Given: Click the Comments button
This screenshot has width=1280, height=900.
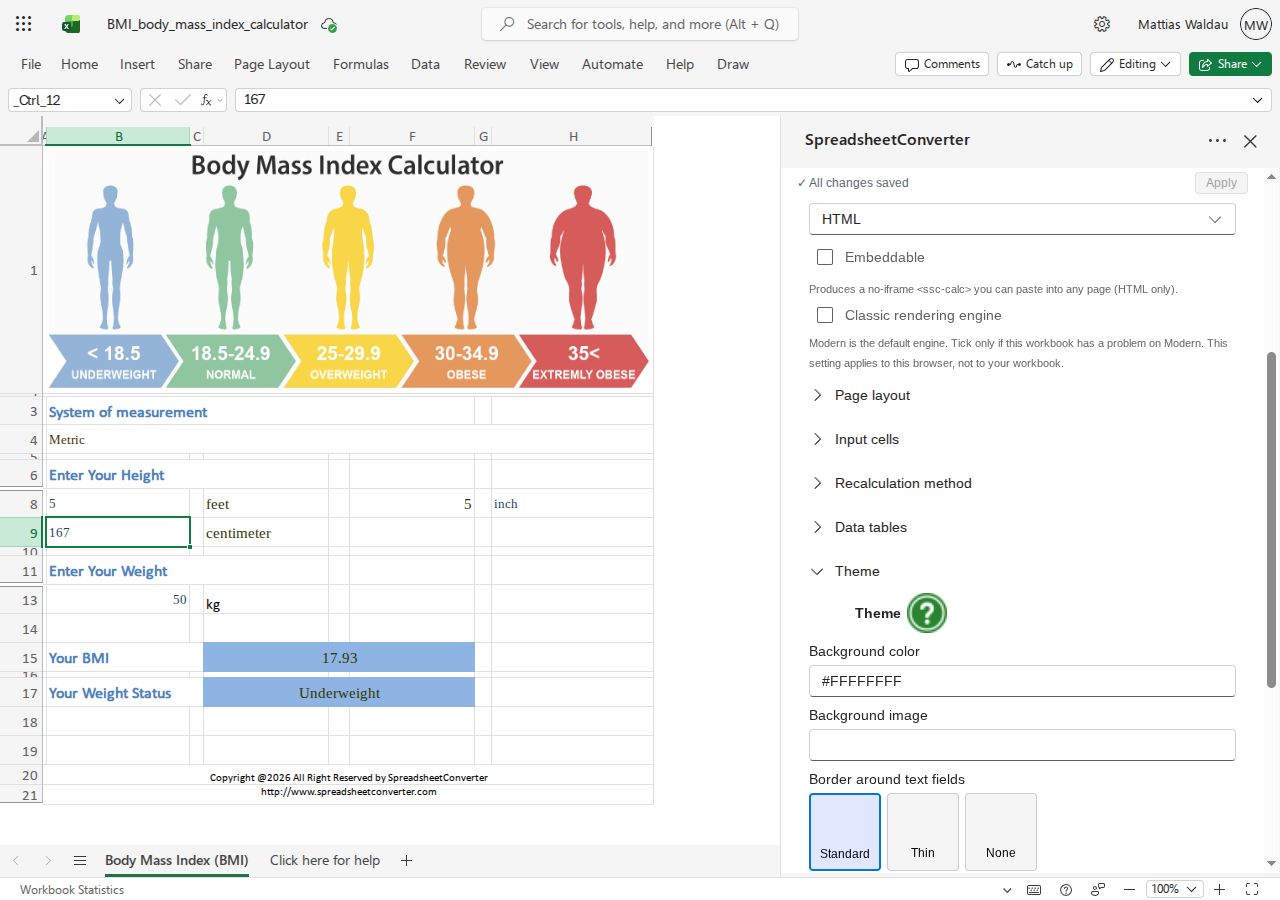Looking at the screenshot, I should [942, 64].
